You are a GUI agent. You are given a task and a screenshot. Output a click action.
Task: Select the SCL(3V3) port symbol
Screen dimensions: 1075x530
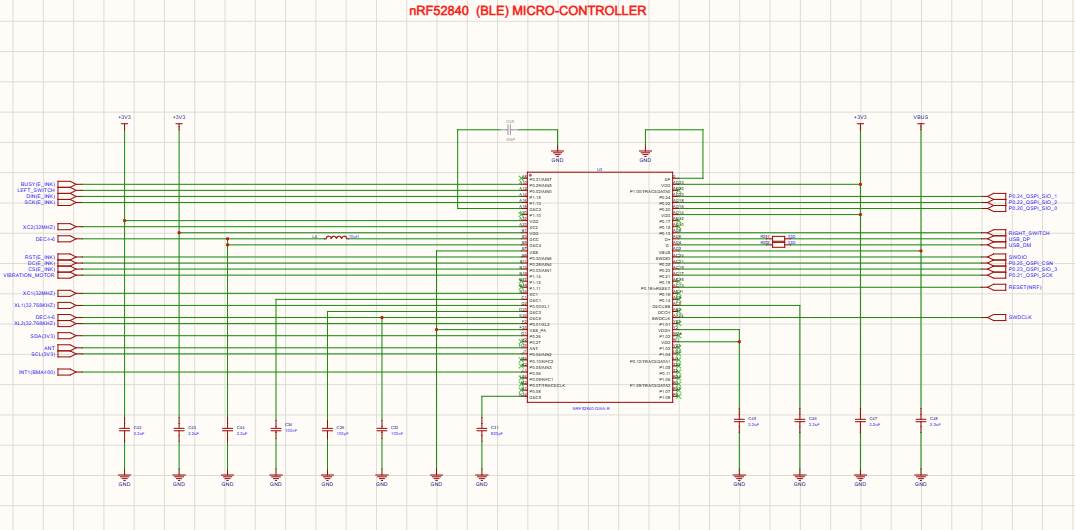point(67,354)
